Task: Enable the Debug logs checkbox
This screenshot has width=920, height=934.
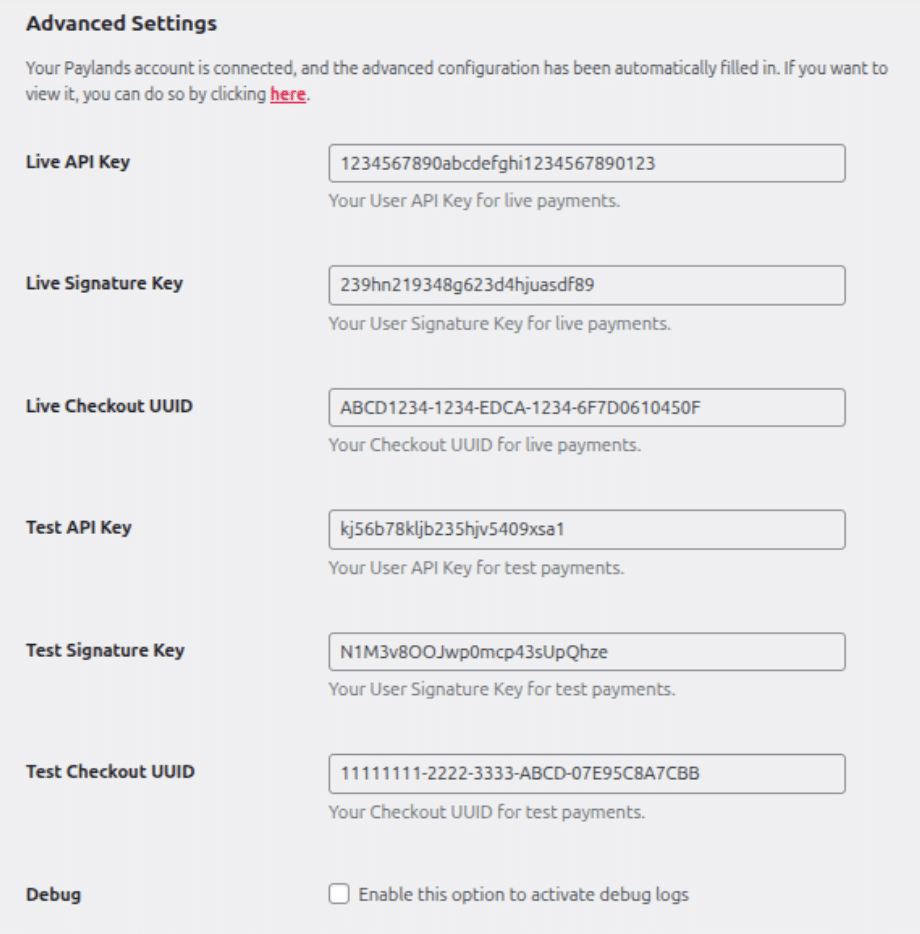Action: pyautogui.click(x=339, y=894)
